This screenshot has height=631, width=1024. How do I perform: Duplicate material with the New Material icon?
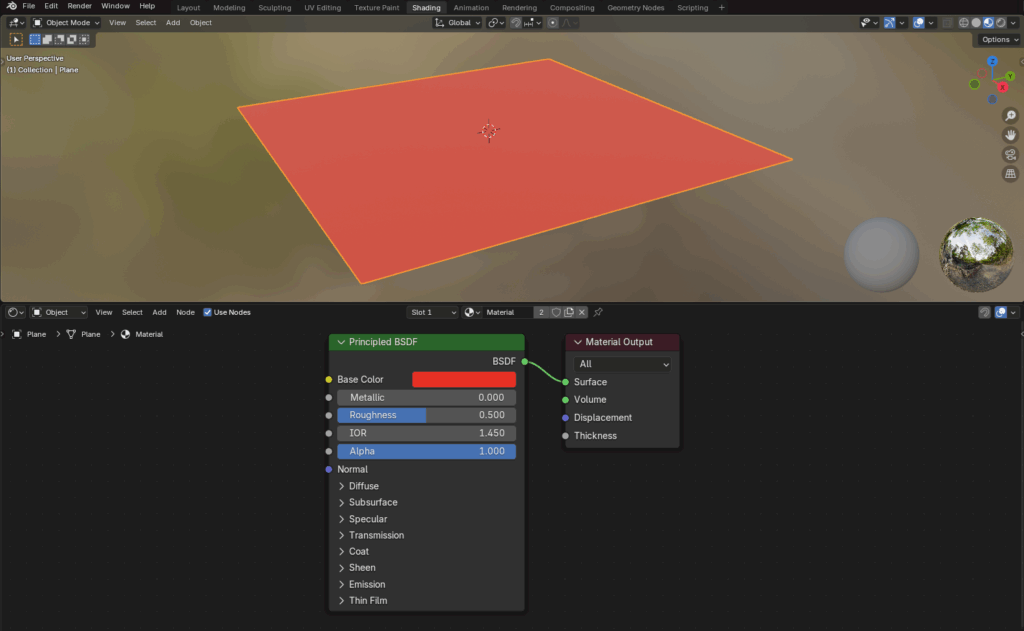(569, 312)
